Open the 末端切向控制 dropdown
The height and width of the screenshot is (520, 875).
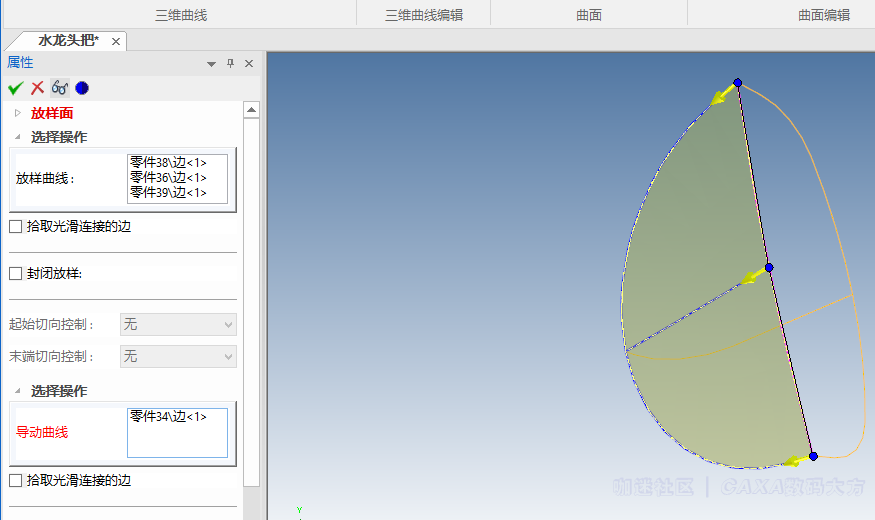tap(178, 356)
